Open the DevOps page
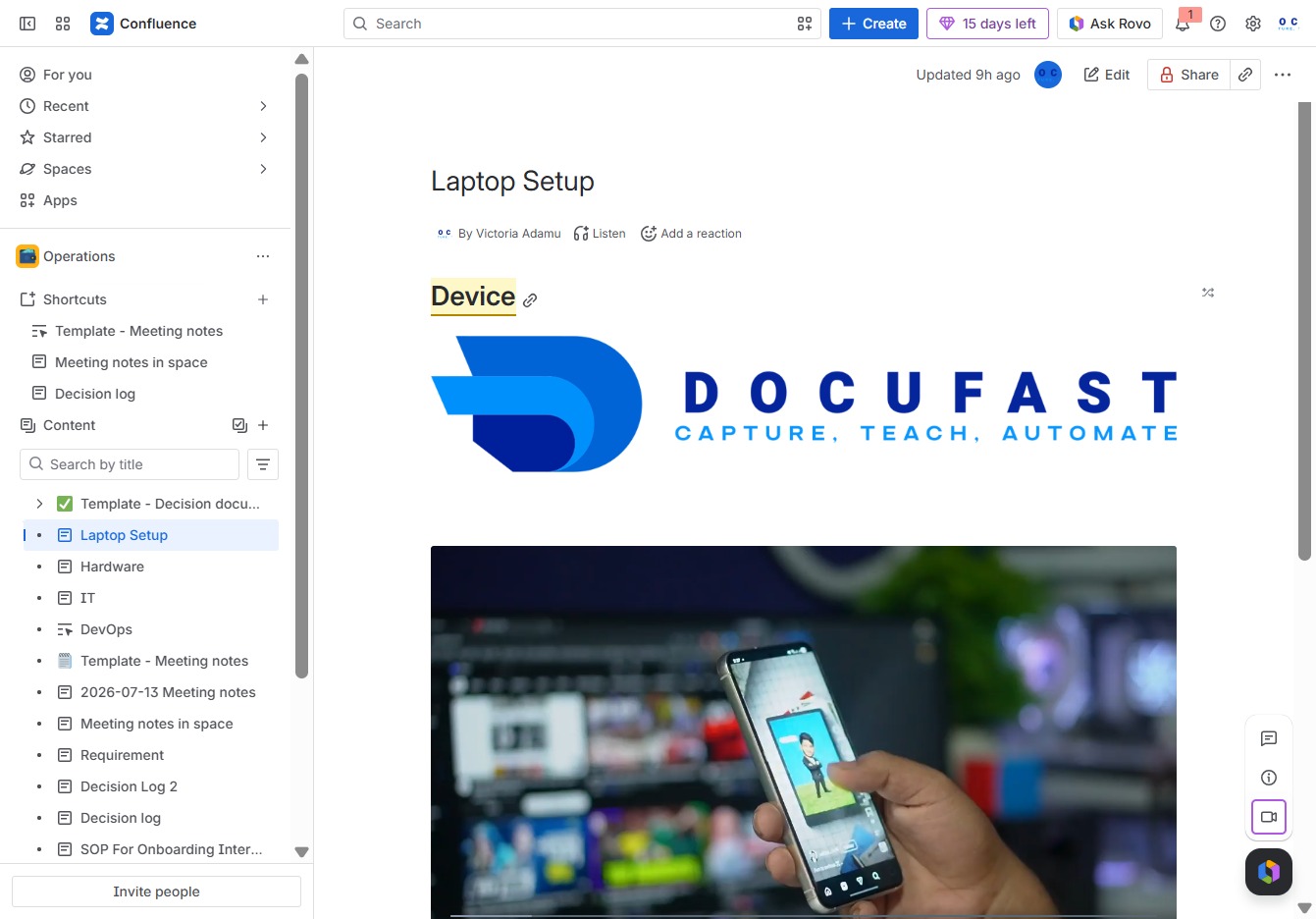The image size is (1316, 919). [x=106, y=629]
